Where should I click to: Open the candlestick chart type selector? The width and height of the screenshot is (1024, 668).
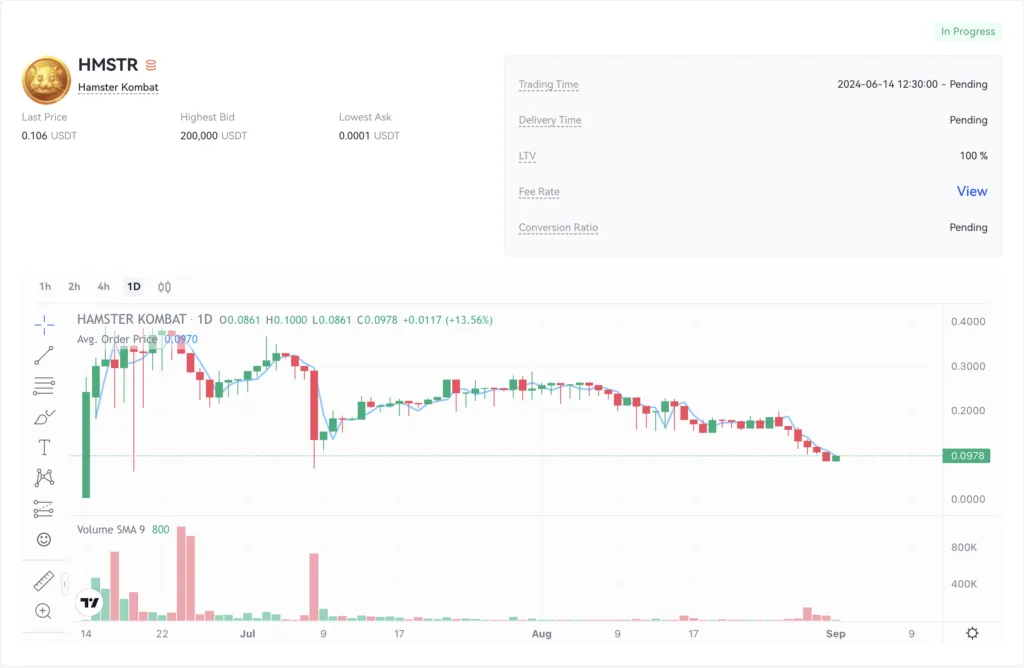(x=165, y=287)
